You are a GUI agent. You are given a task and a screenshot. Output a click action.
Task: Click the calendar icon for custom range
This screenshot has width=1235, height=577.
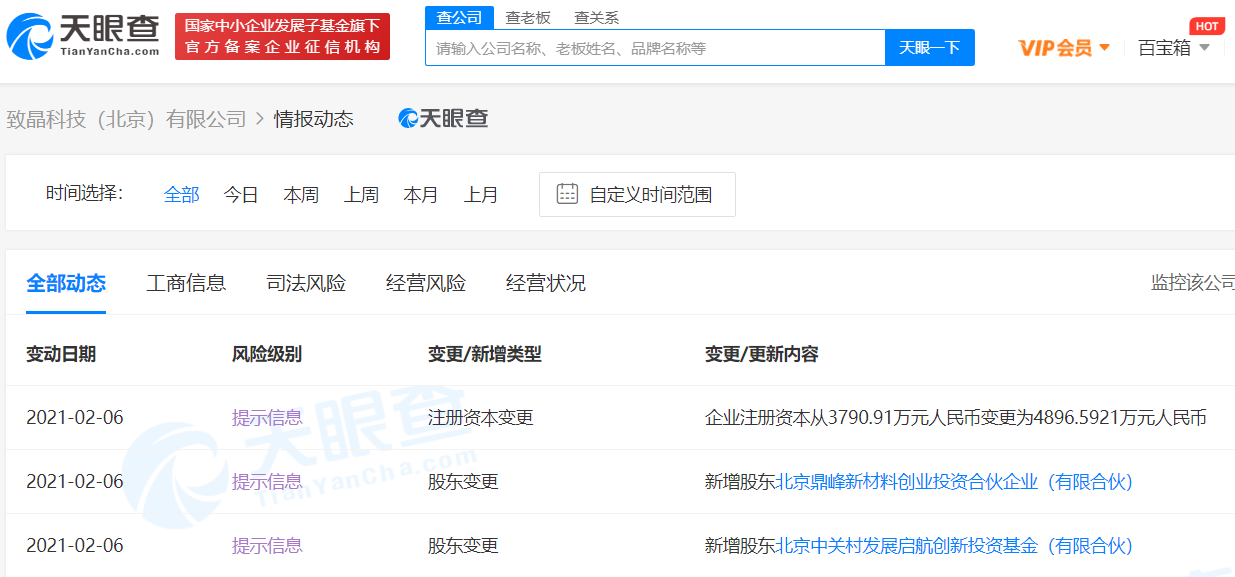[567, 194]
